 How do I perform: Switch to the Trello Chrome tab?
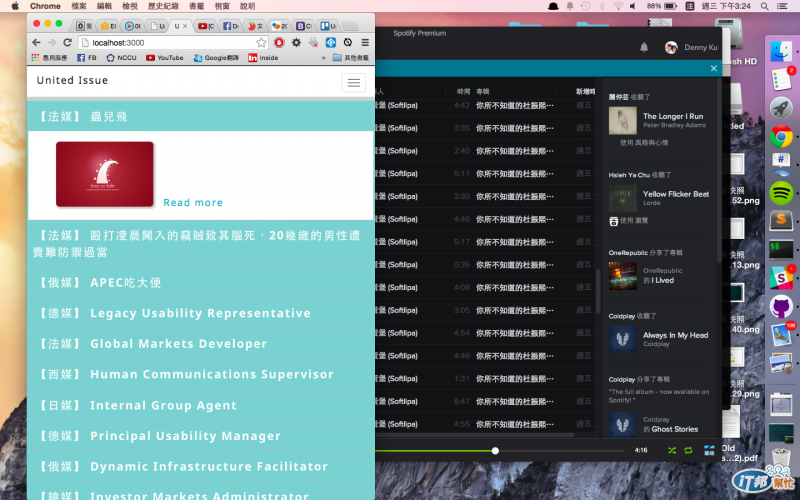[x=328, y=26]
